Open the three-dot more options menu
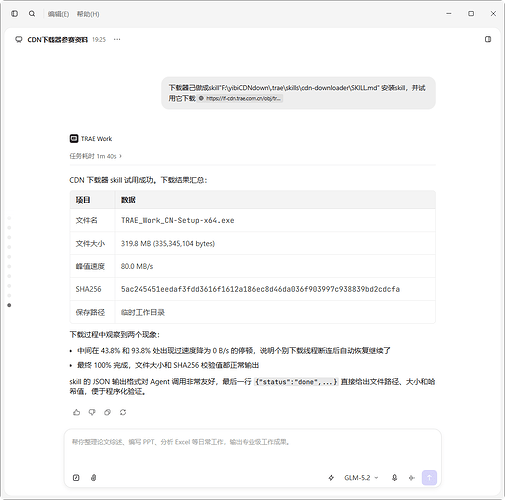Image resolution: width=505 pixels, height=500 pixels. click(x=117, y=39)
